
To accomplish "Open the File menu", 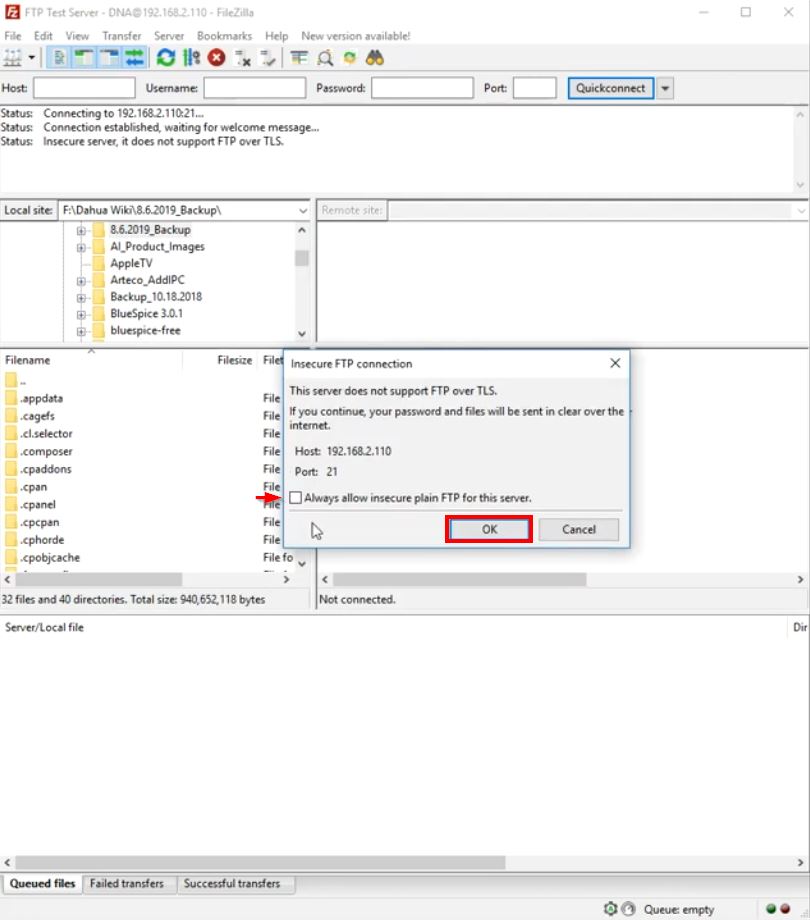I will (x=12, y=36).
